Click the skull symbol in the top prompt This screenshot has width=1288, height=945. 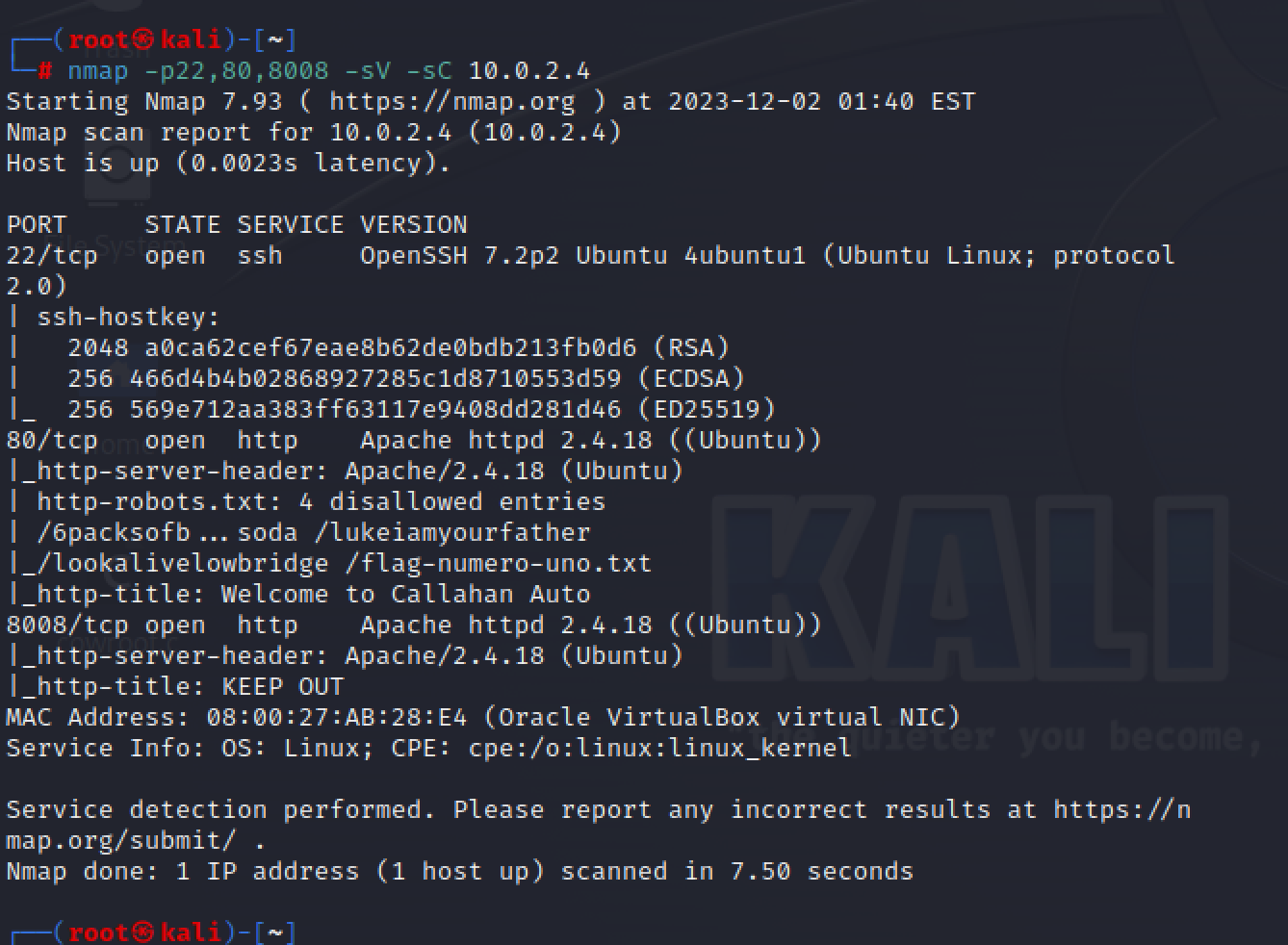[142, 40]
